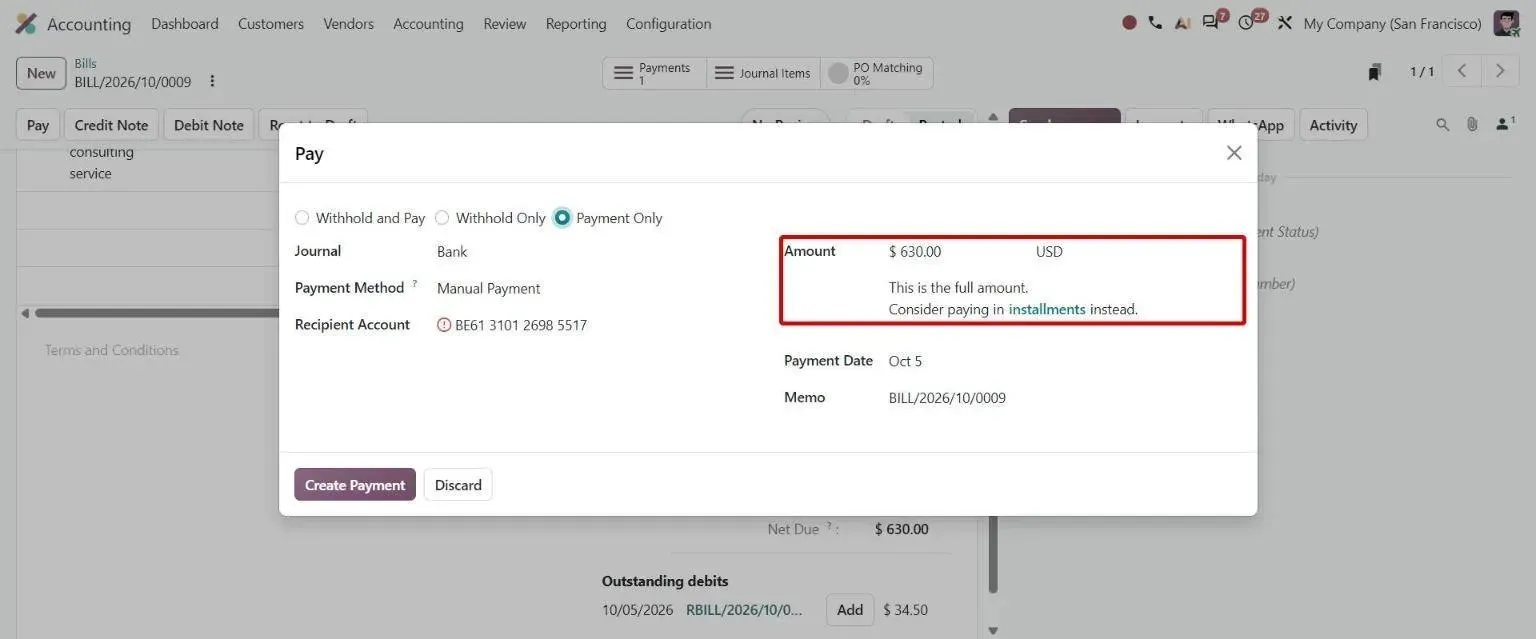Click the chatter search magnifier icon

click(x=1442, y=125)
